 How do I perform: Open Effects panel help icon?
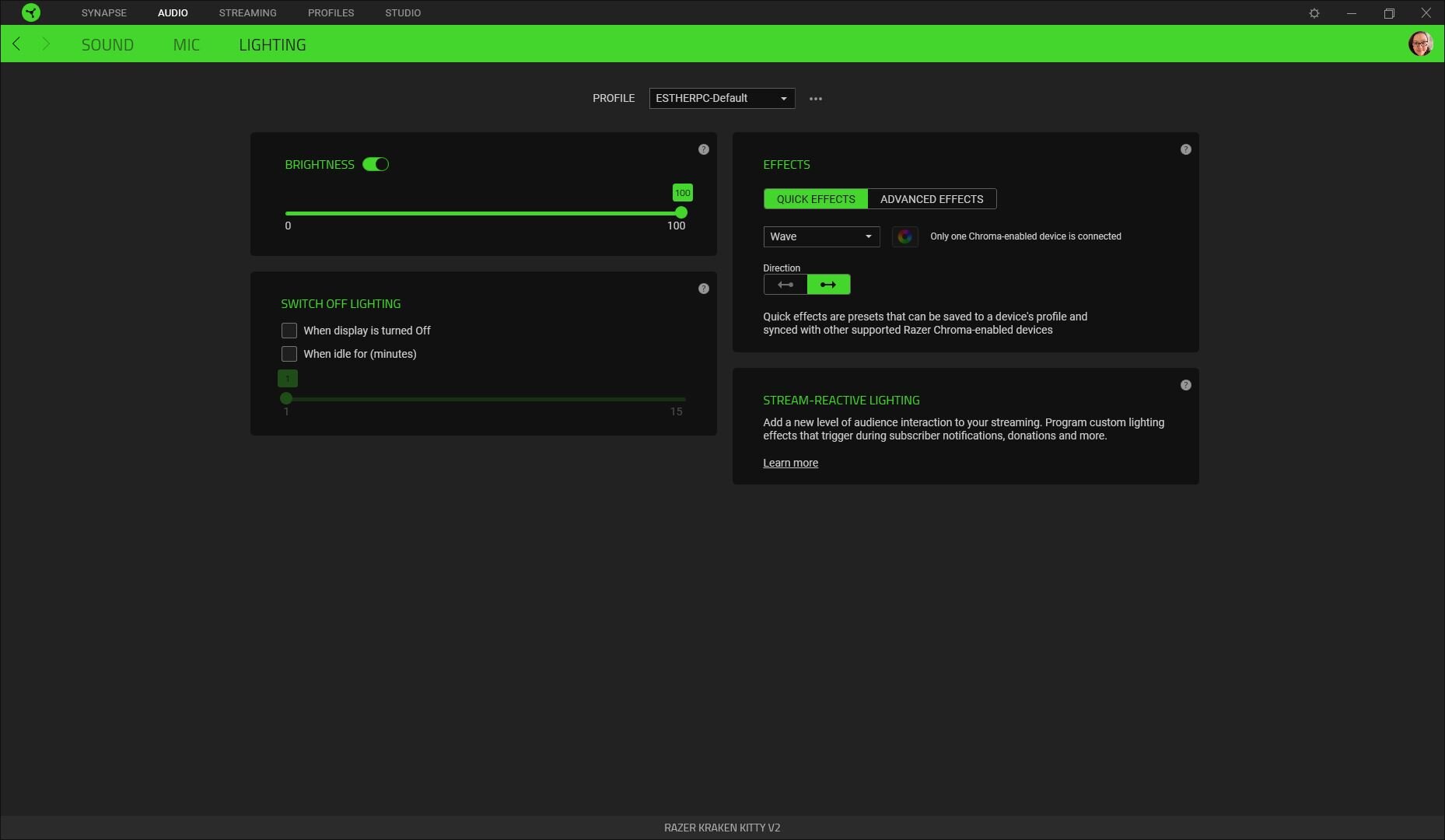(x=1186, y=149)
